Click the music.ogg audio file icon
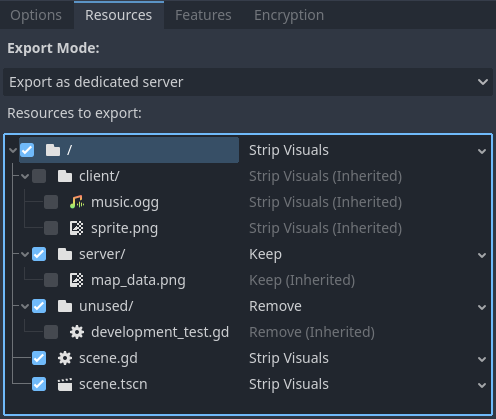This screenshot has height=419, width=496. [77, 202]
